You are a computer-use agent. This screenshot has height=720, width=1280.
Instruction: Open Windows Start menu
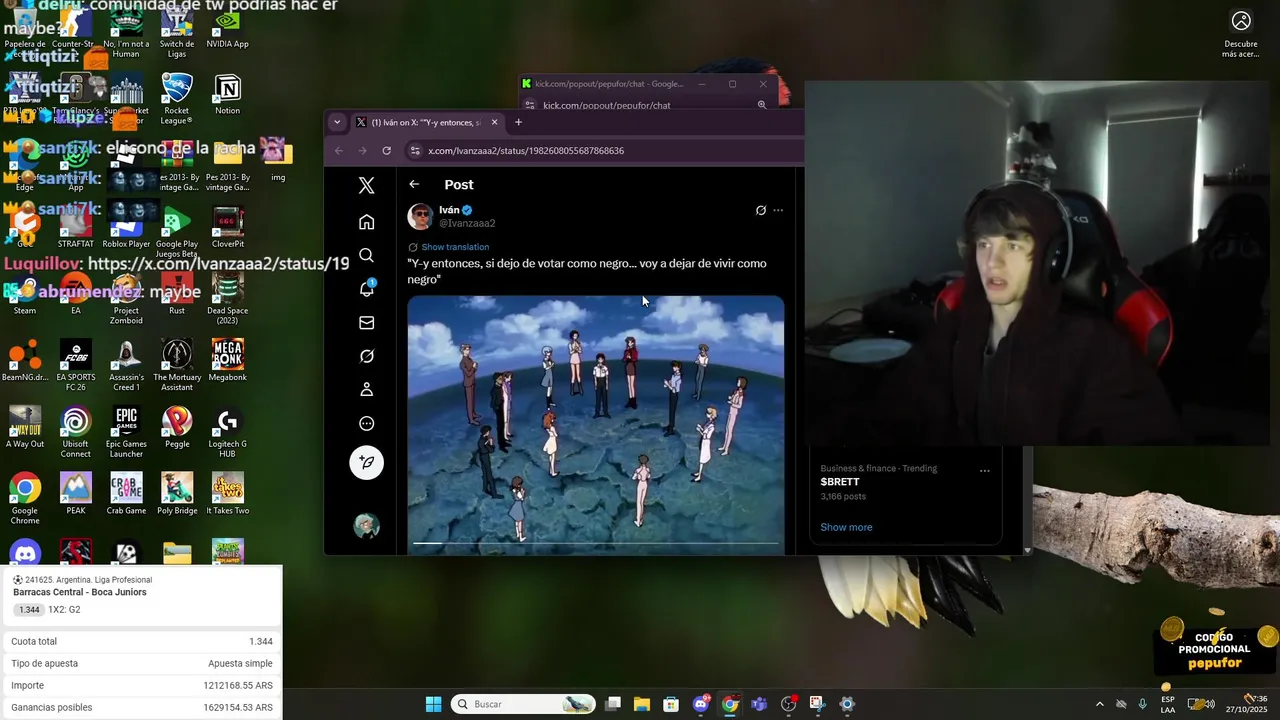click(433, 704)
